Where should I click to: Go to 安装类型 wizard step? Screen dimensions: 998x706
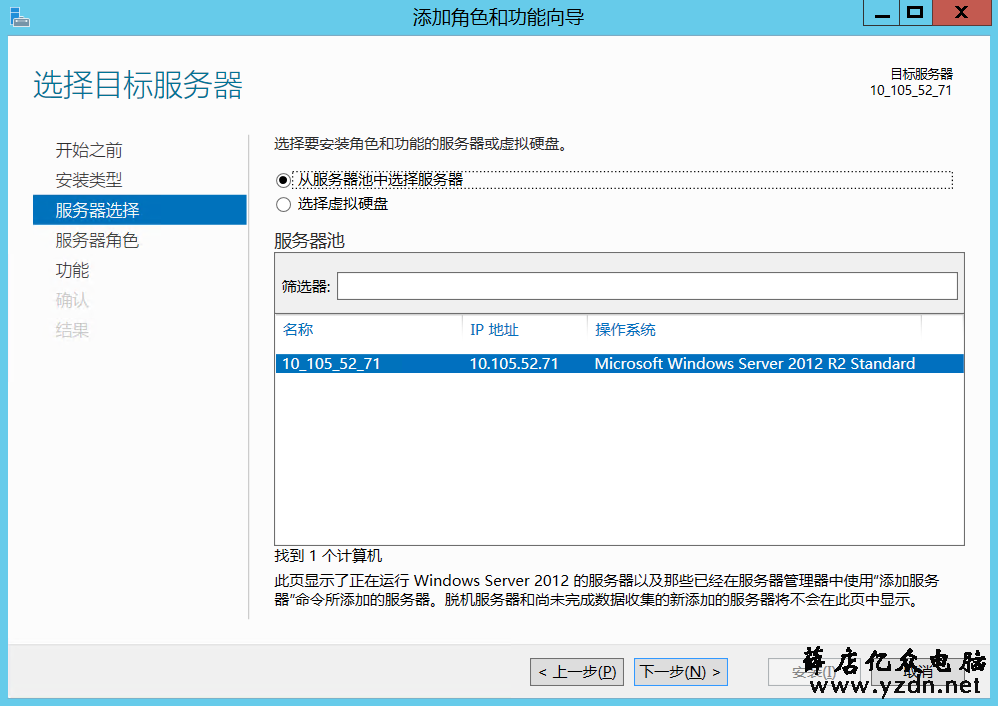click(88, 180)
